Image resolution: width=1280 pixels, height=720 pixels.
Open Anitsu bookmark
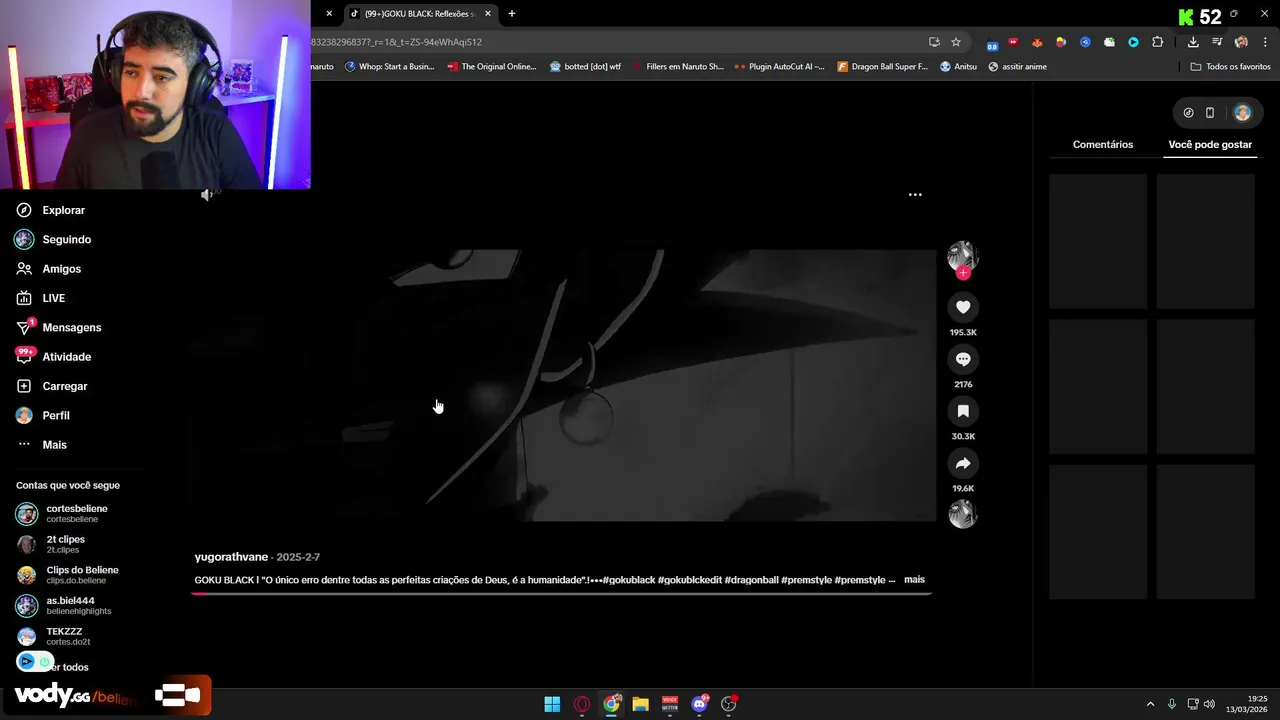(958, 67)
